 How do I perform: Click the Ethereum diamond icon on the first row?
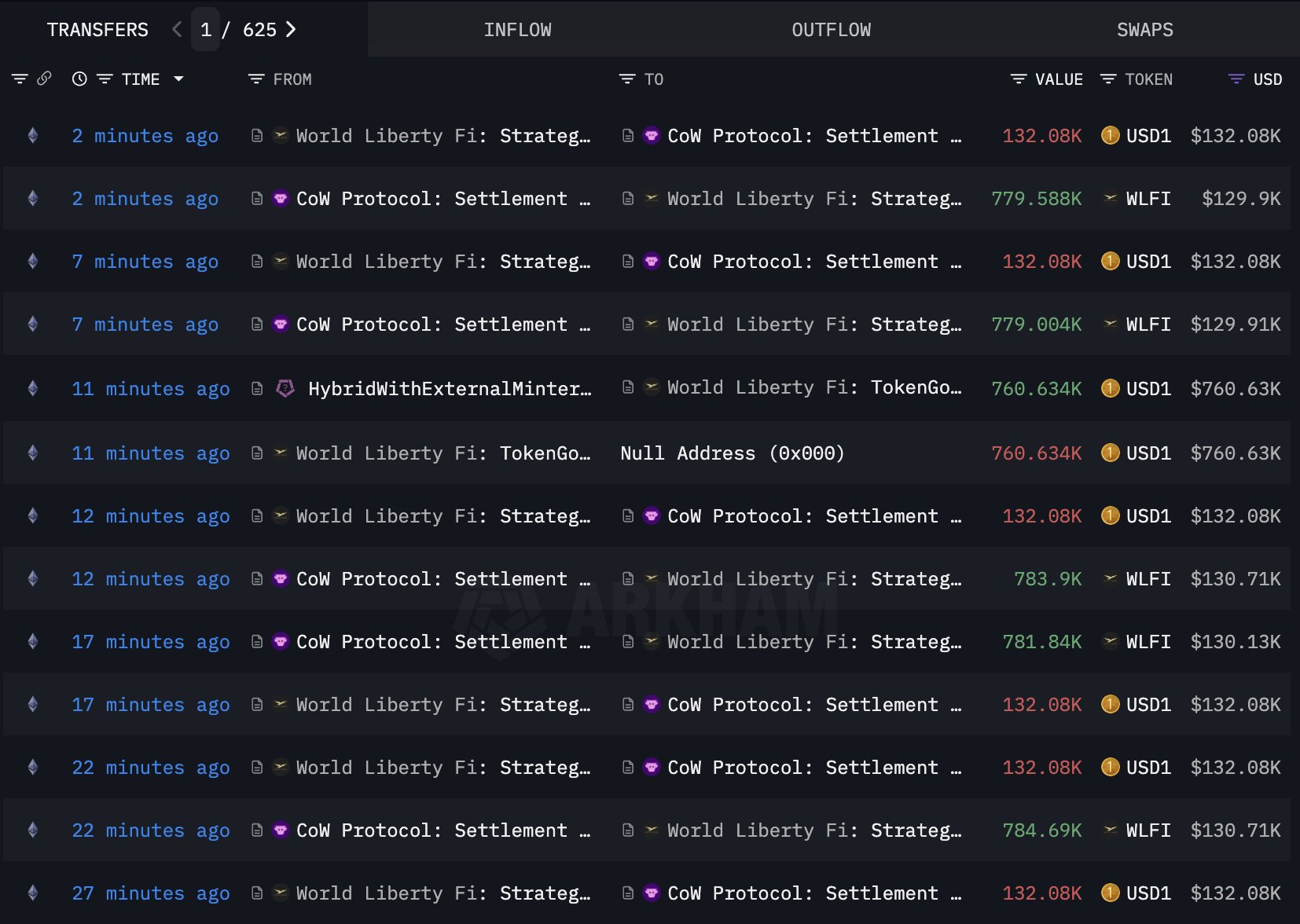point(31,135)
